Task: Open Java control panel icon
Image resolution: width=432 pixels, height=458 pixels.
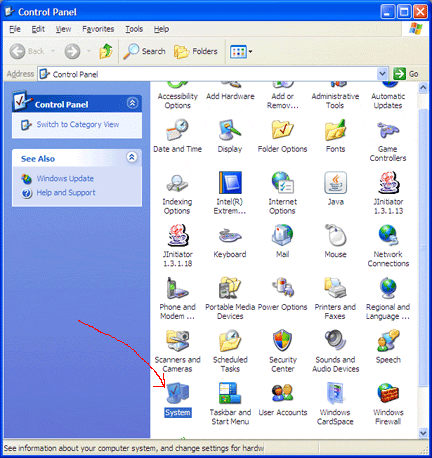Action: [335, 189]
